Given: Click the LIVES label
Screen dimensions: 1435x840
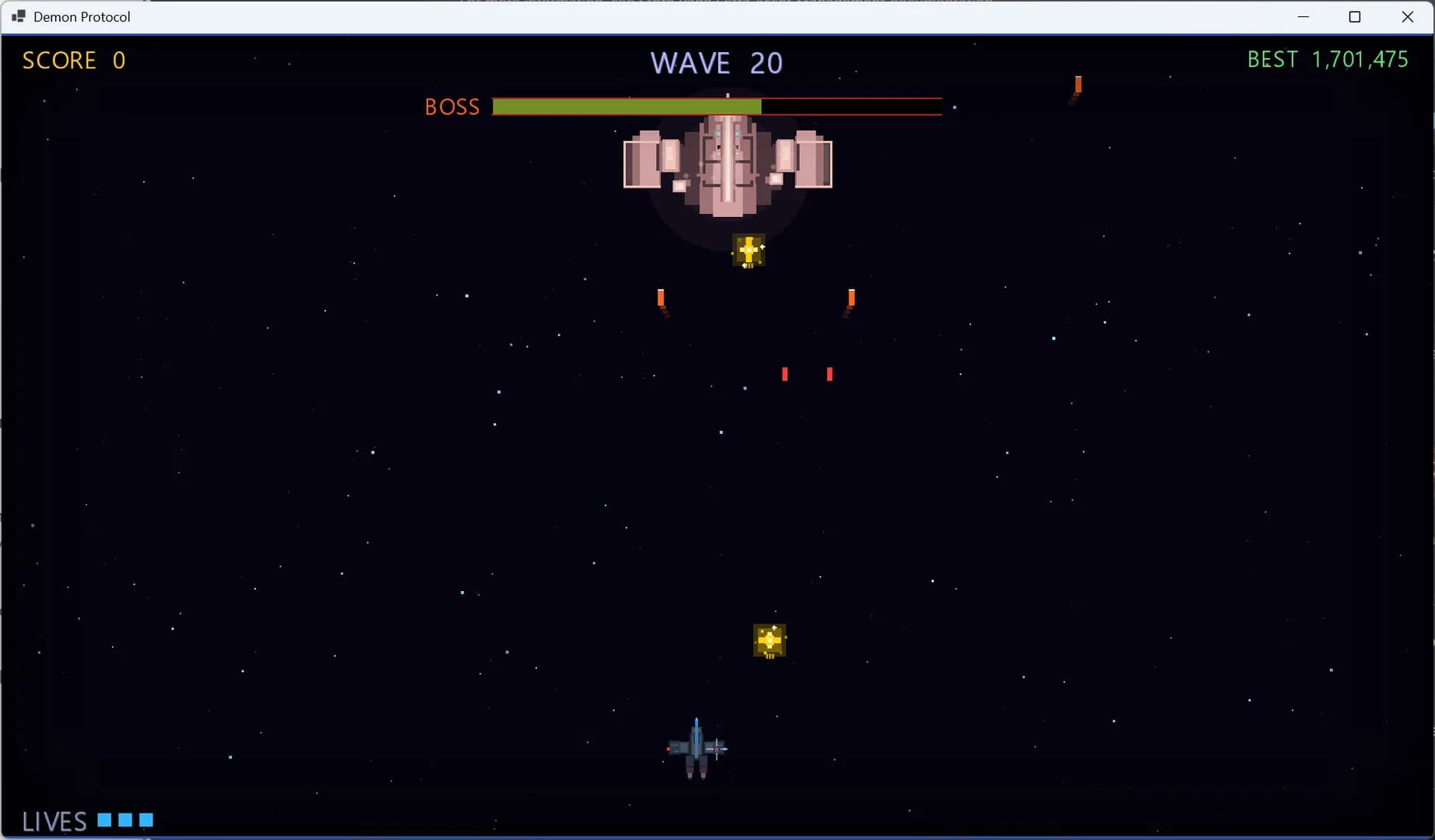Looking at the screenshot, I should click(54, 821).
